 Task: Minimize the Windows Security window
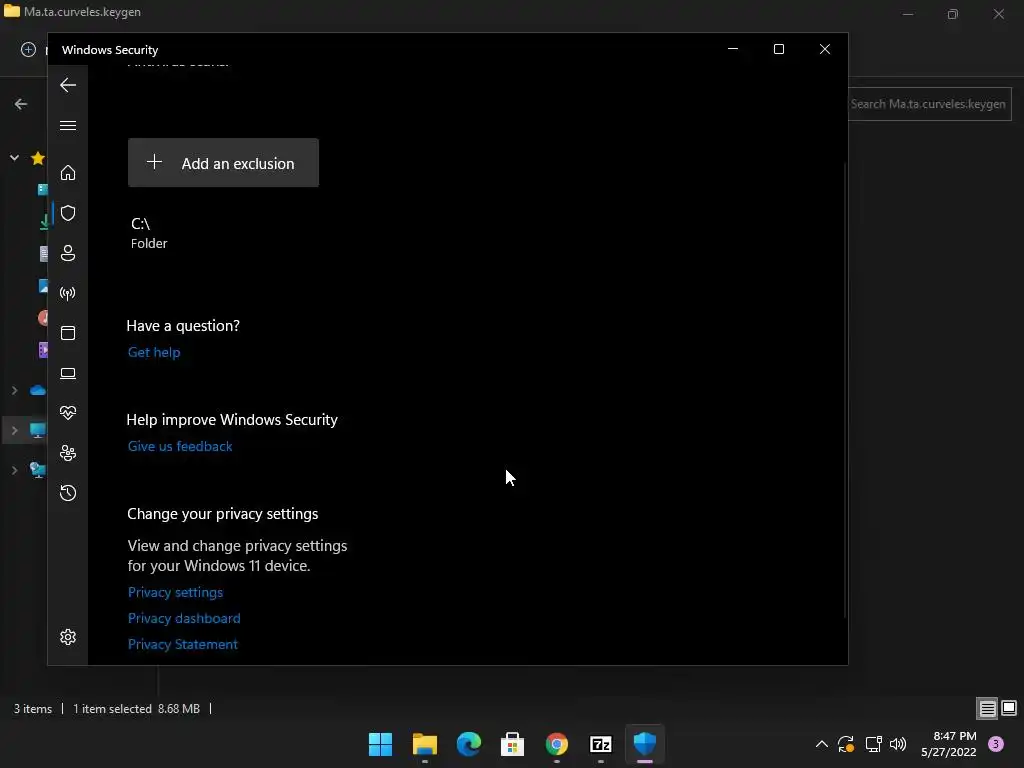[733, 49]
